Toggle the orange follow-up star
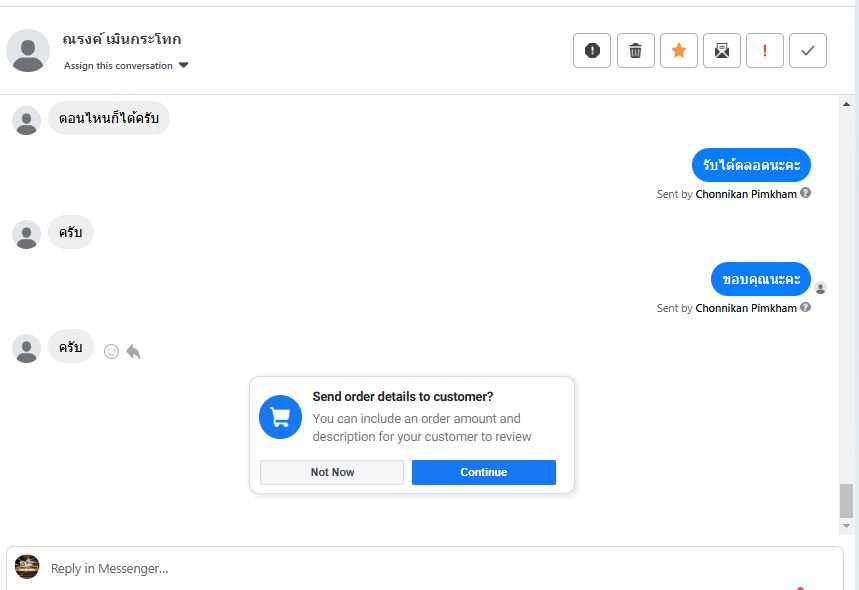The image size is (859, 590). tap(679, 51)
